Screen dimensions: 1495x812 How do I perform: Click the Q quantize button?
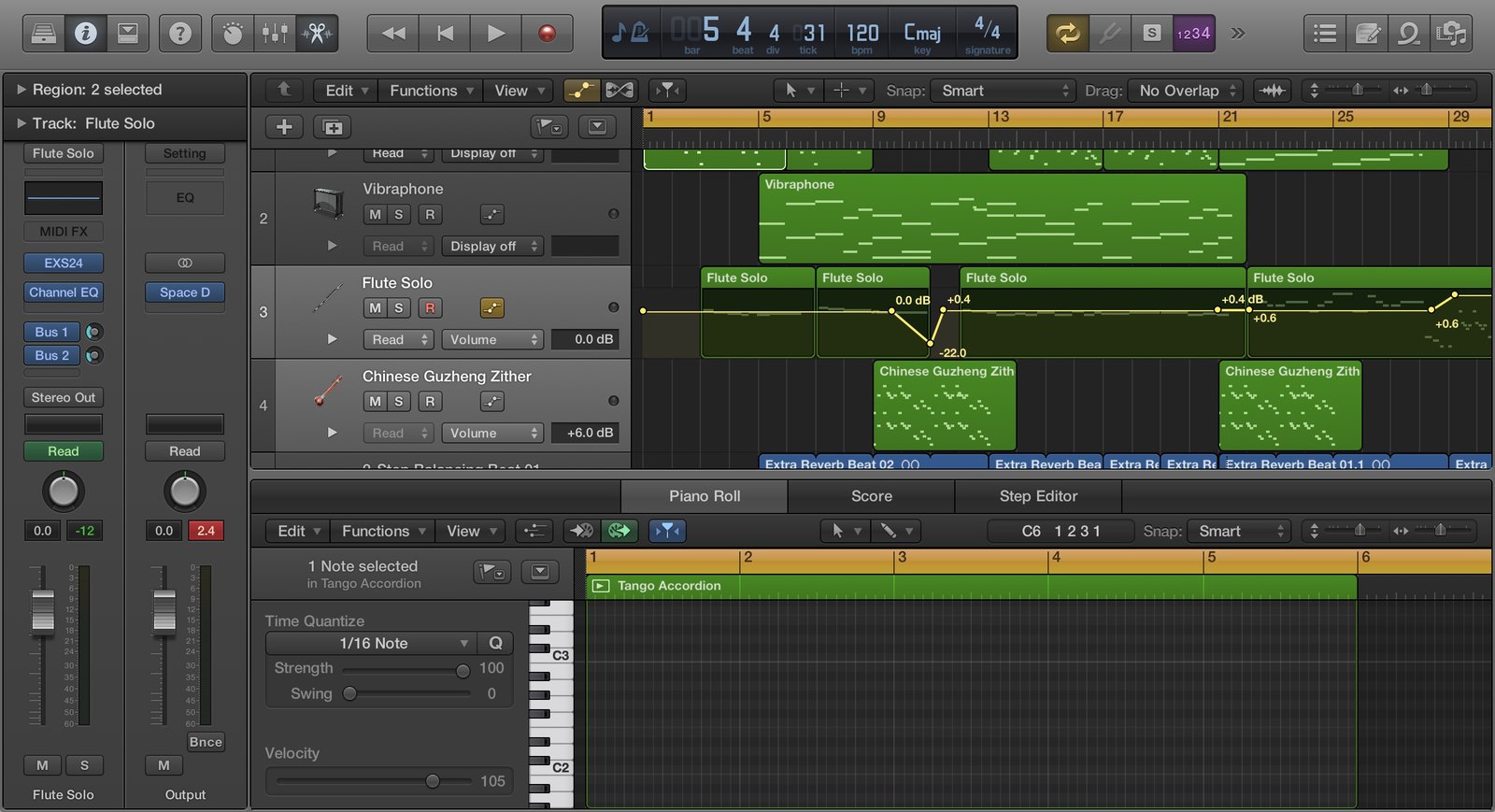pos(495,643)
